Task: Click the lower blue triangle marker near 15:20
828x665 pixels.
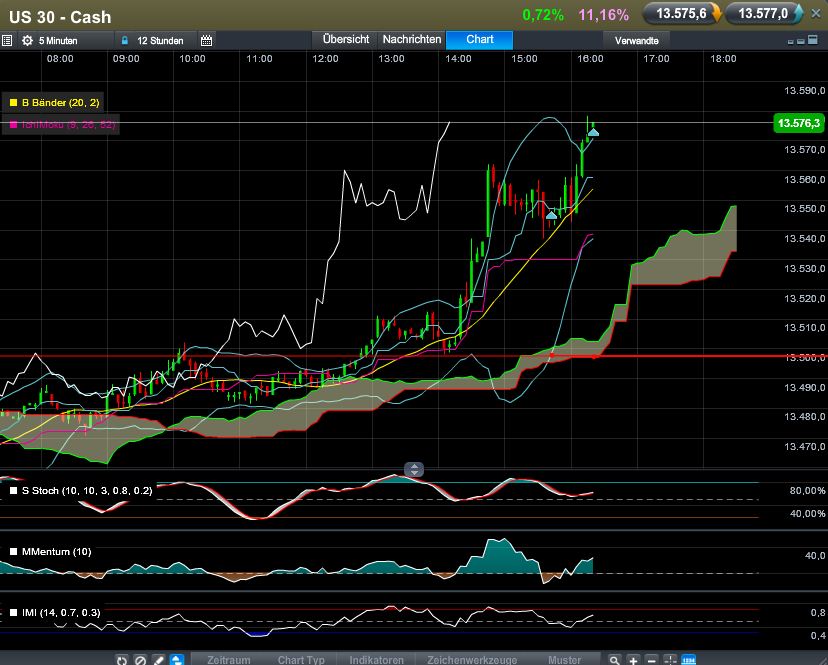Action: pyautogui.click(x=551, y=215)
